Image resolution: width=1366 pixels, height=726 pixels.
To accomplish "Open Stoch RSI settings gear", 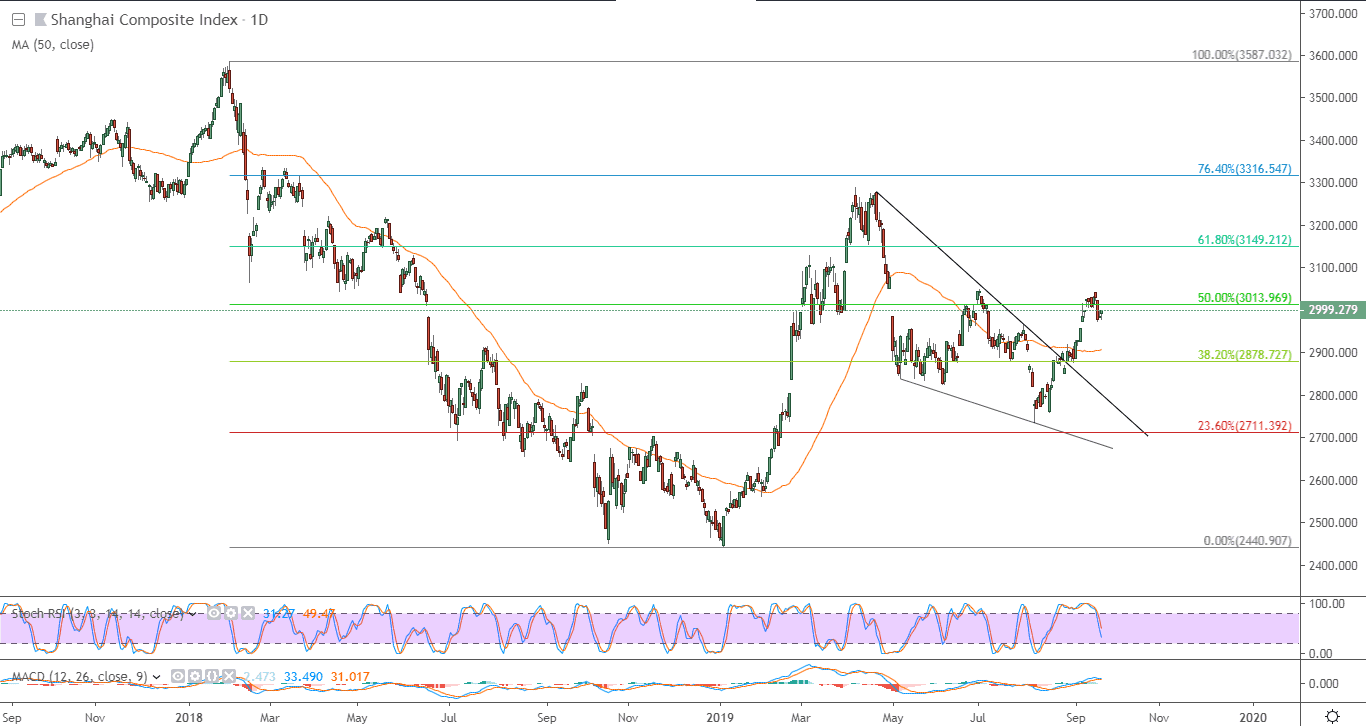I will [x=230, y=613].
